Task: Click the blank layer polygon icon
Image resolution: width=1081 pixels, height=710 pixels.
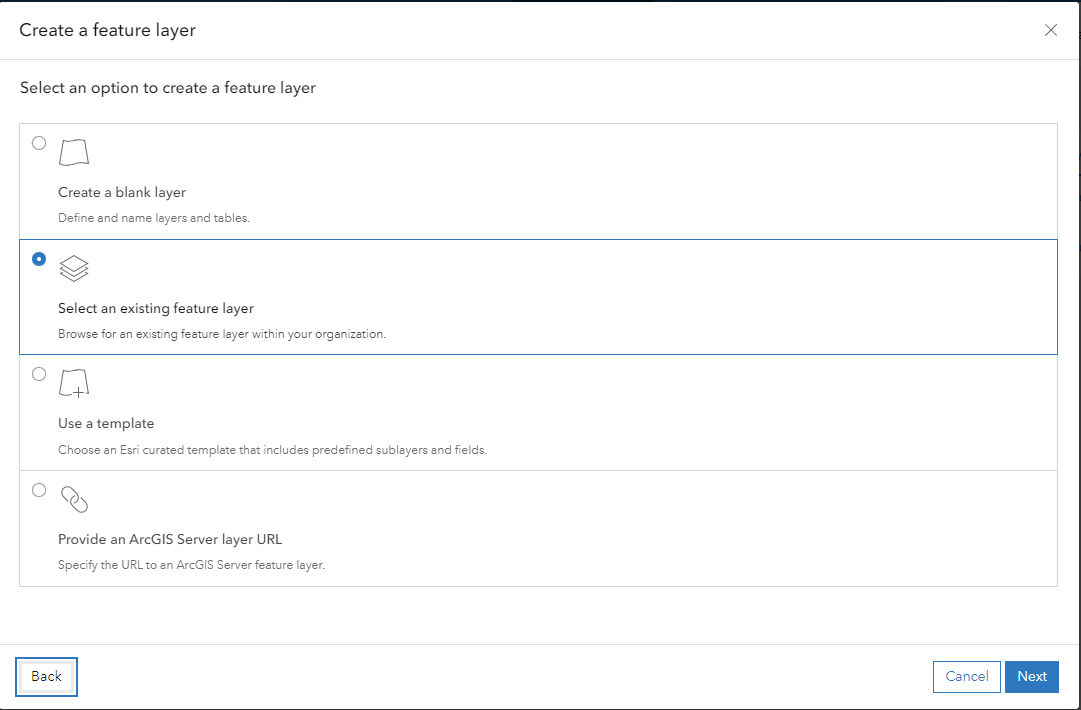Action: click(74, 152)
